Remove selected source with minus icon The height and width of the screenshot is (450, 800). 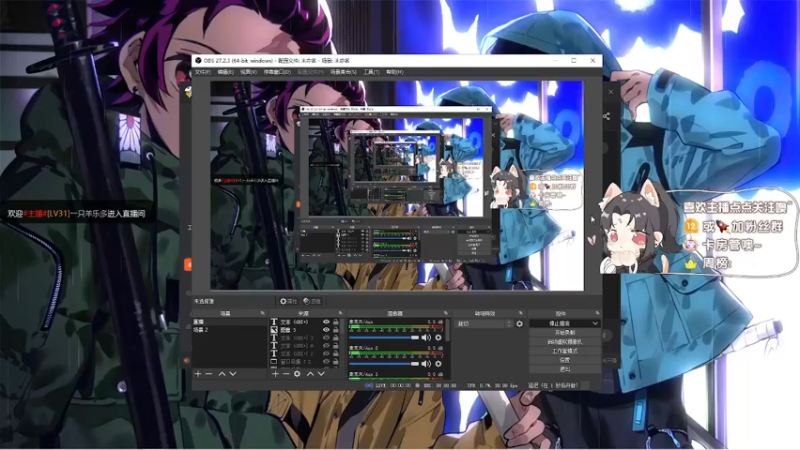coord(286,374)
